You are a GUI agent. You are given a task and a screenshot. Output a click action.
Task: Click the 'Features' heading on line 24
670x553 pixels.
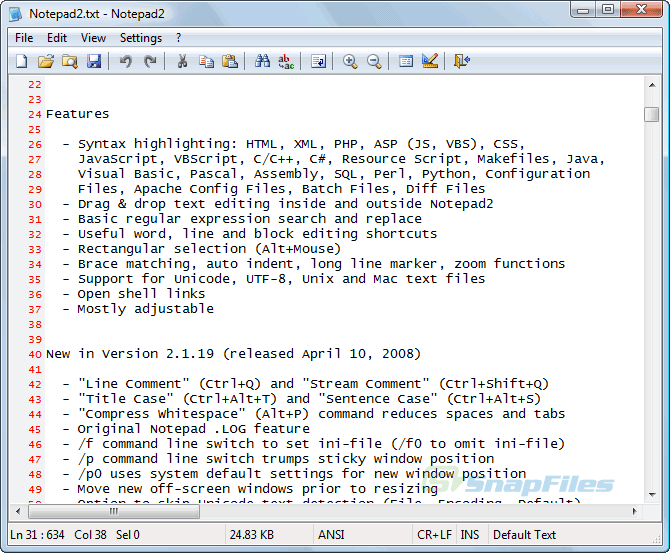77,114
